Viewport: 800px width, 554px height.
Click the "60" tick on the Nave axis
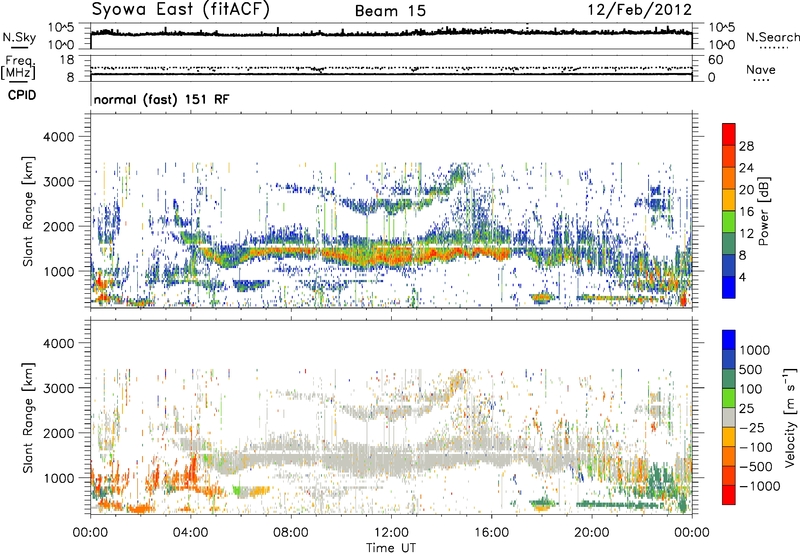click(x=715, y=60)
